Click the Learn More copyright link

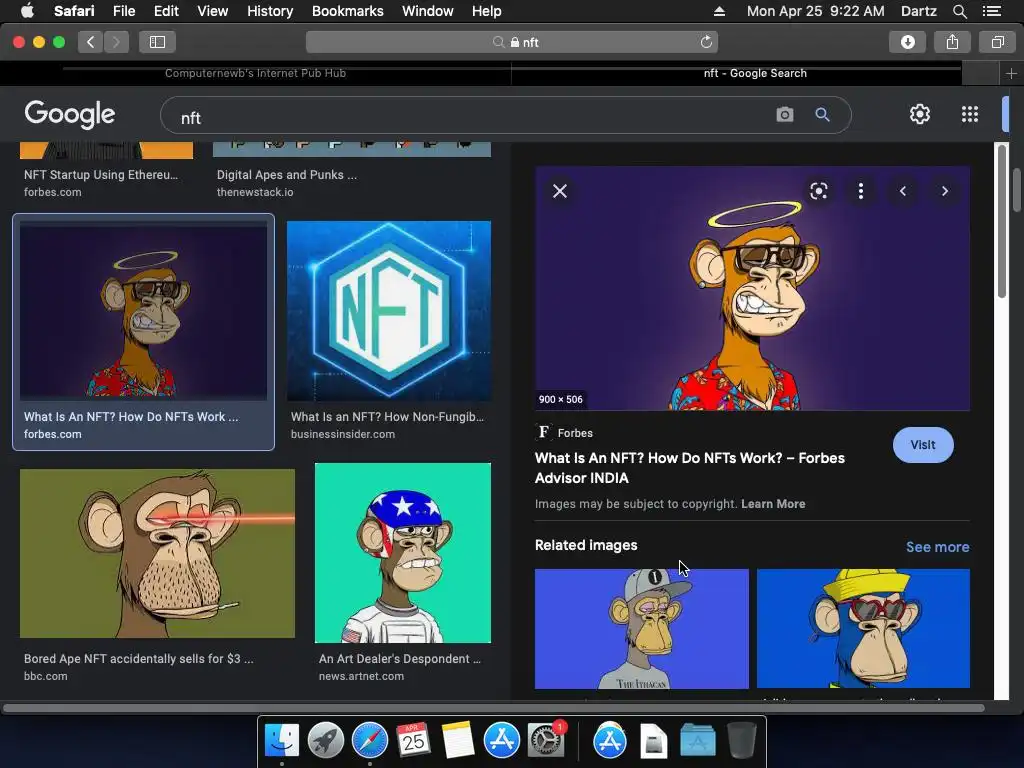[x=773, y=504]
